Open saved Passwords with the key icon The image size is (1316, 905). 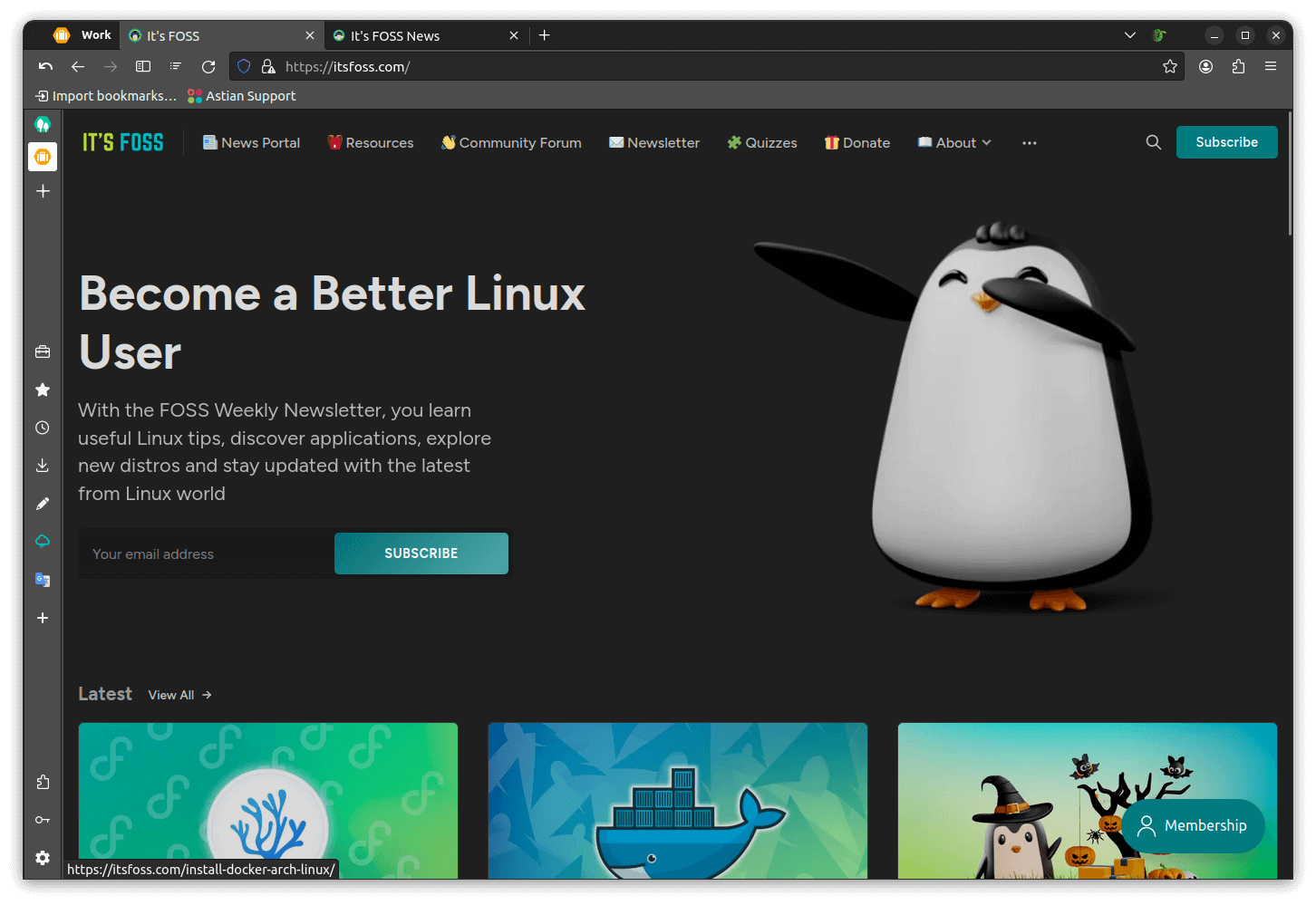(x=43, y=819)
